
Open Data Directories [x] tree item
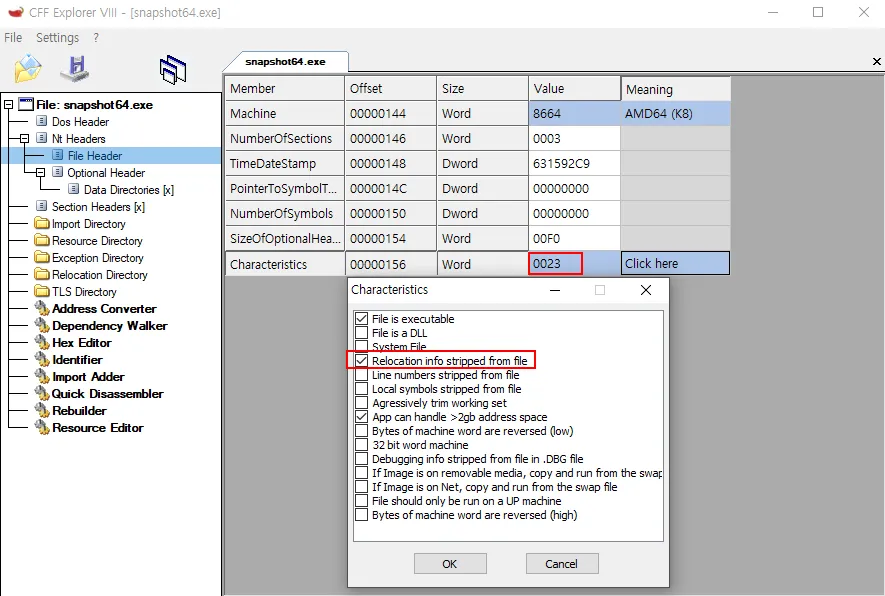coord(129,190)
